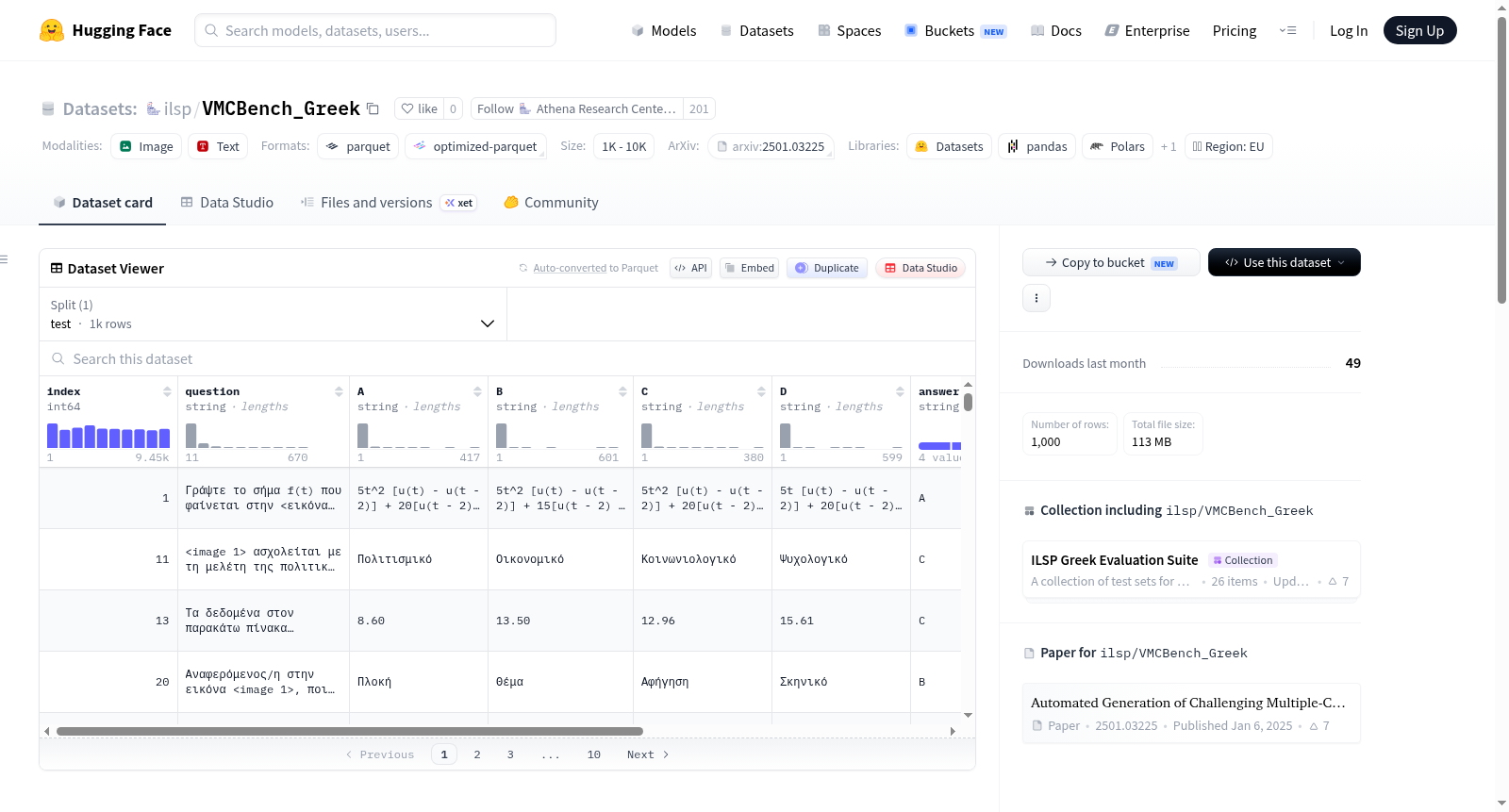Show the +1 more libraries
The height and width of the screenshot is (812, 1509).
(x=1169, y=146)
